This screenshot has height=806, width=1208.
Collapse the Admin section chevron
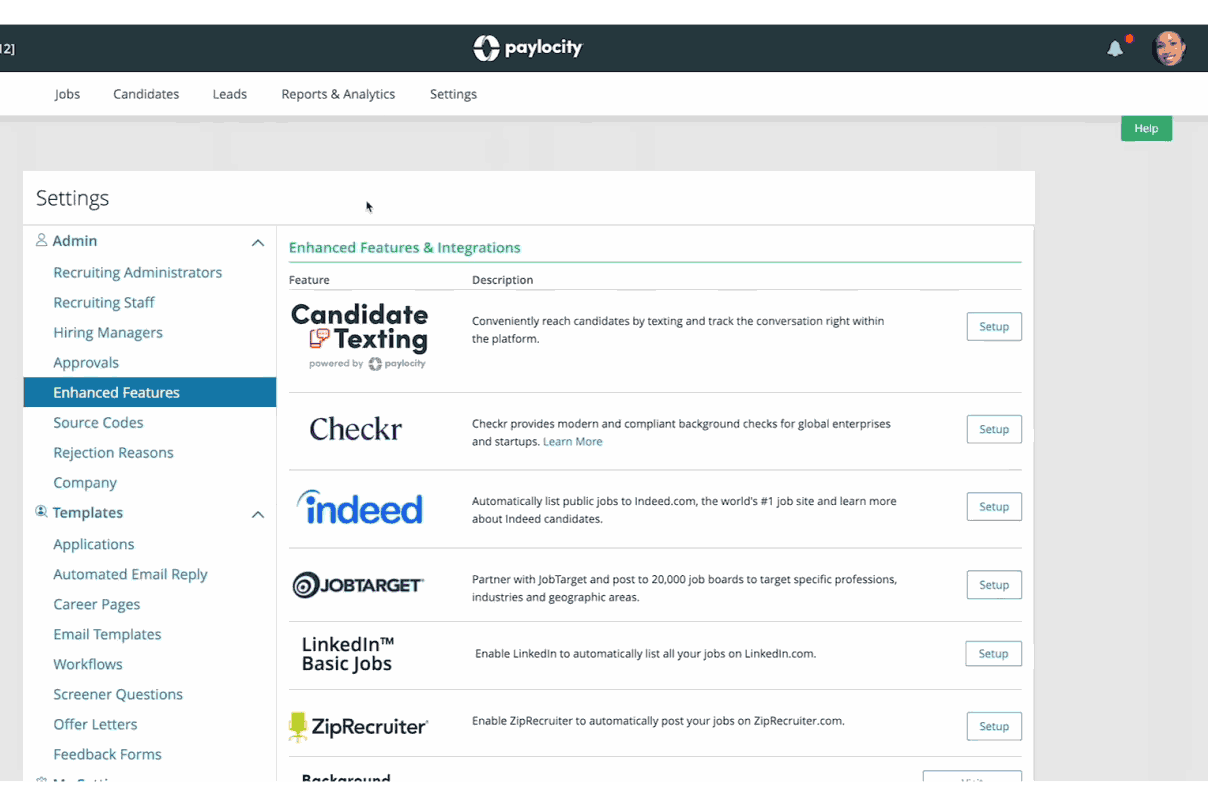[258, 242]
